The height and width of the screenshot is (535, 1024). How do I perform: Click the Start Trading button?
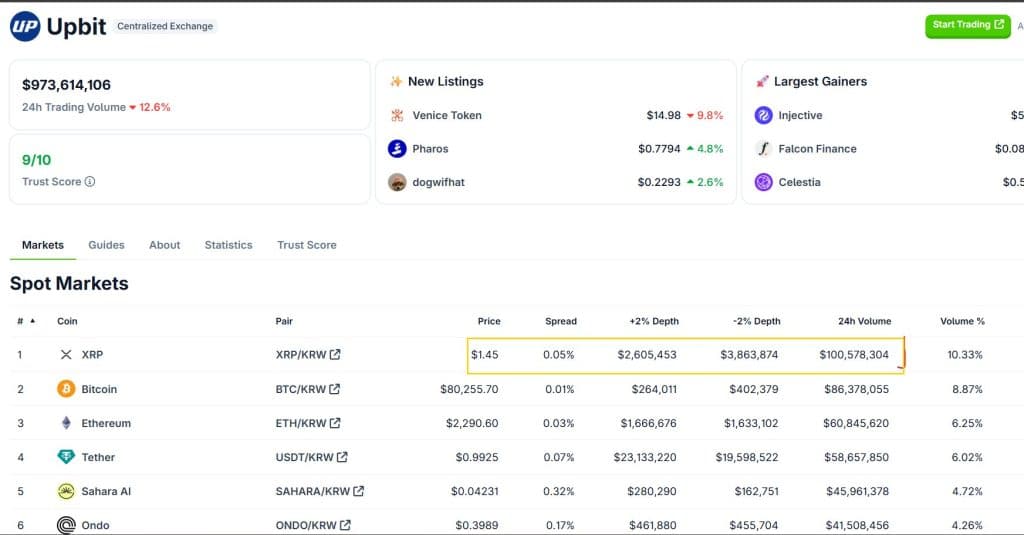coord(968,25)
